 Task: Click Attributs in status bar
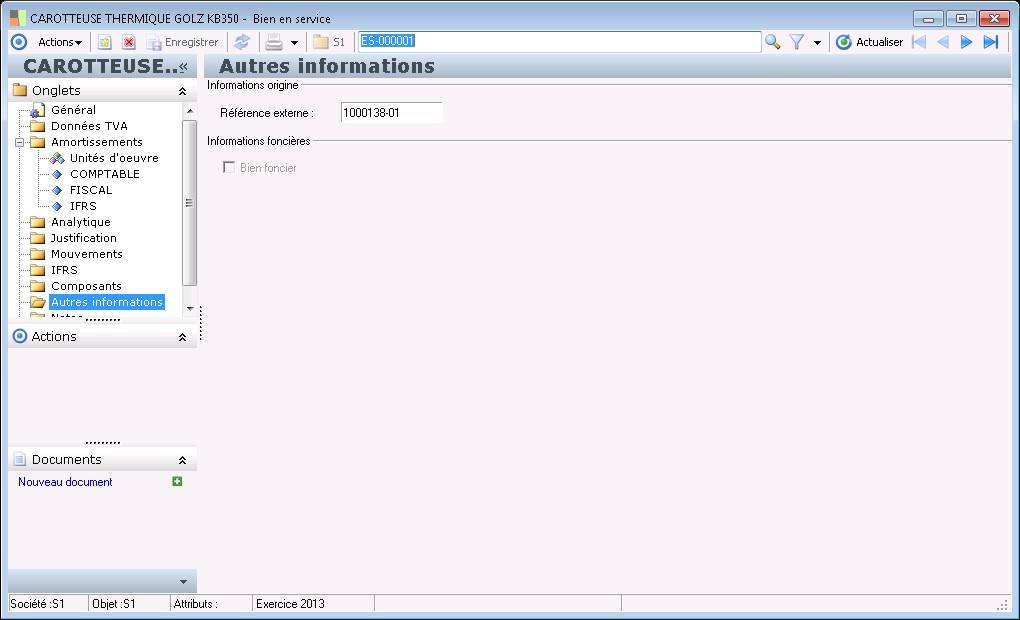pos(195,604)
